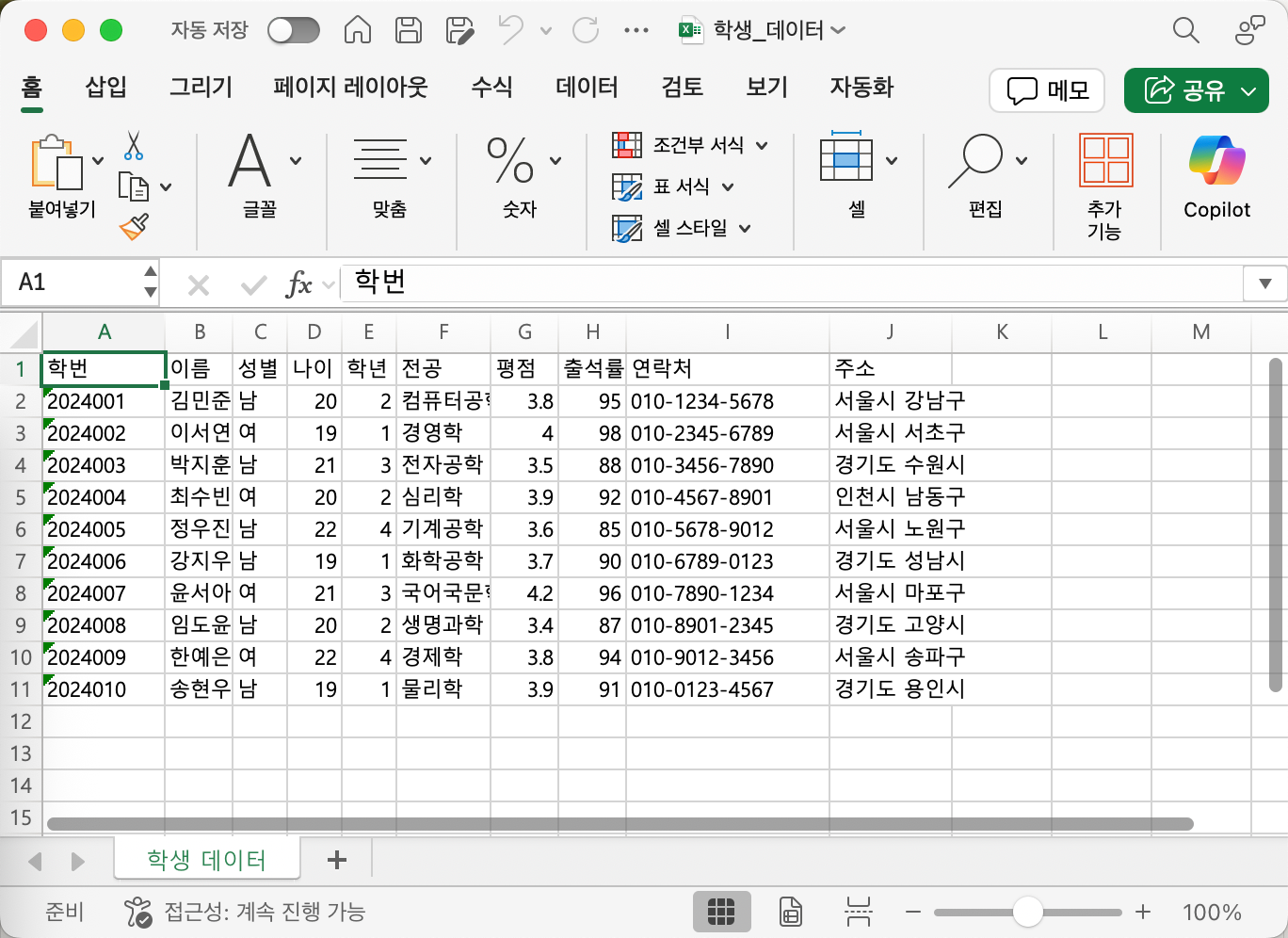Open the 맞춤 alignment group icon

tap(380, 160)
